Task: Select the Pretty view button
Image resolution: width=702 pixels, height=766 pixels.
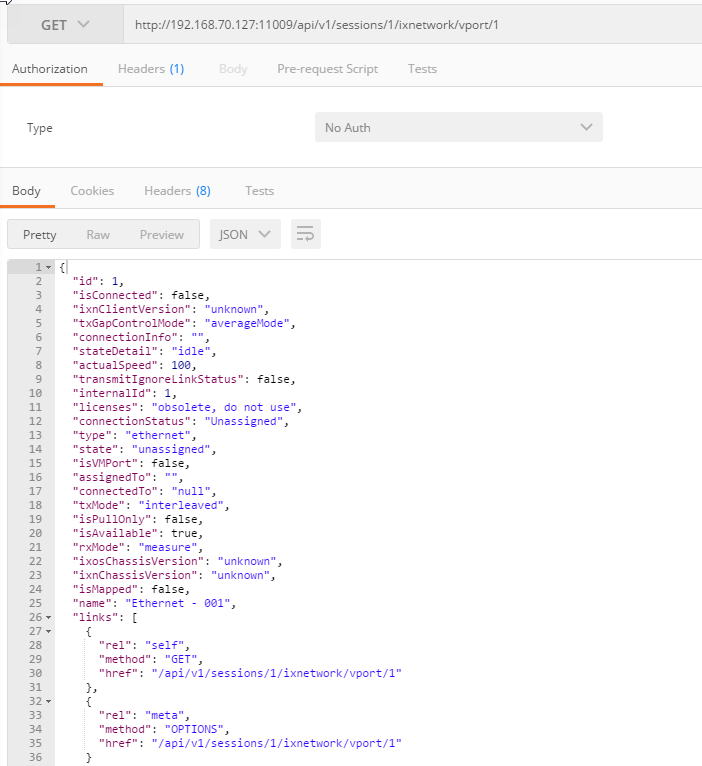Action: (40, 235)
